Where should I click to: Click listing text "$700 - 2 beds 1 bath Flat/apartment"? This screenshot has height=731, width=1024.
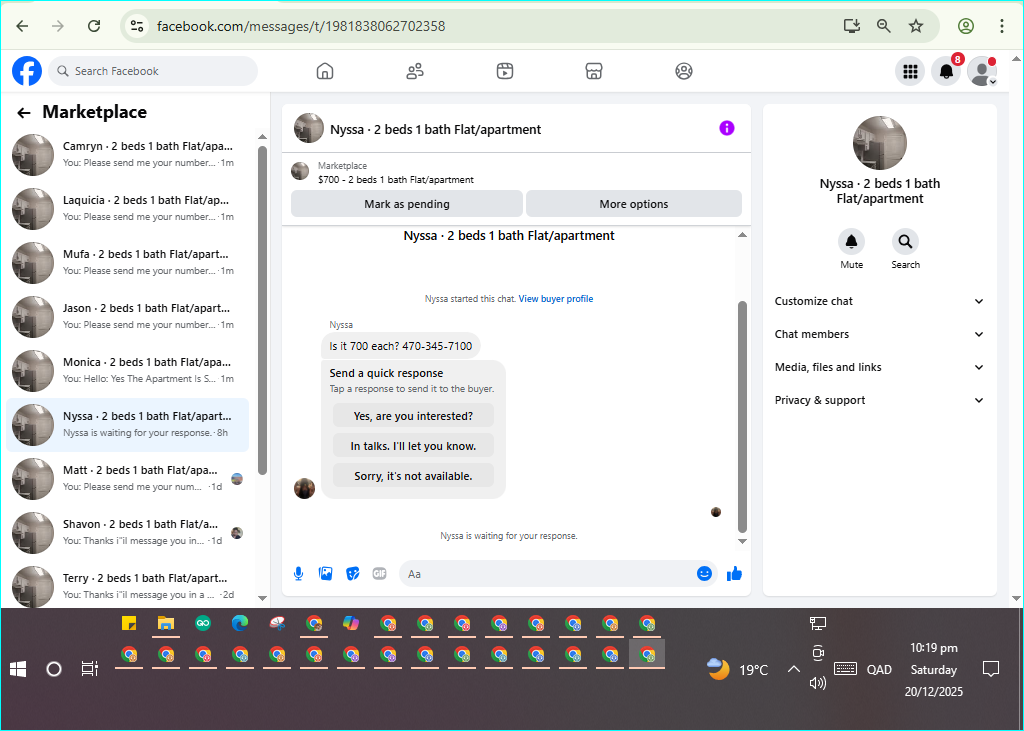pos(396,180)
